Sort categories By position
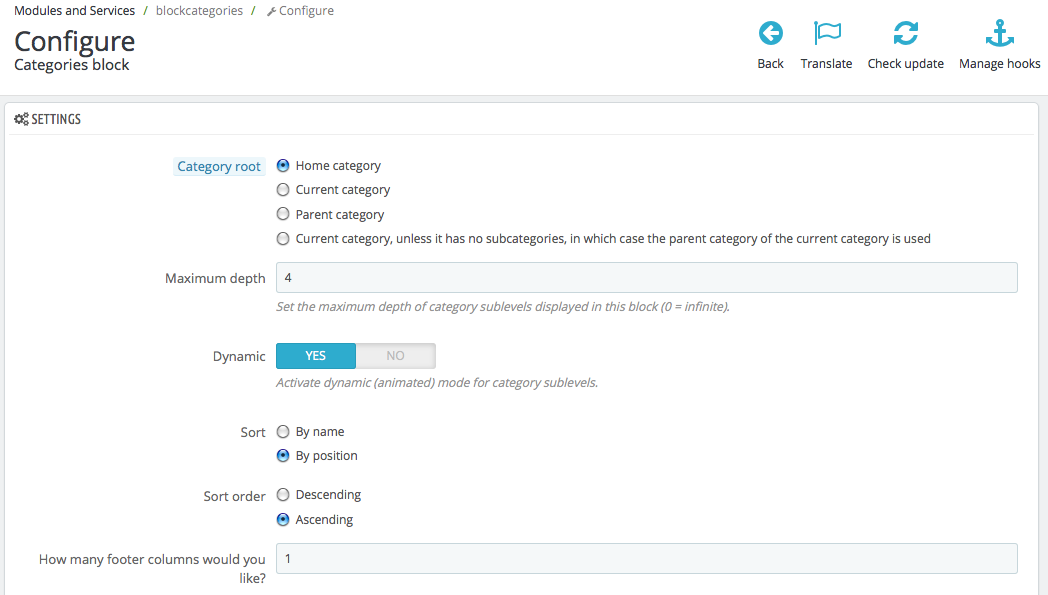The height and width of the screenshot is (595, 1048). (283, 456)
